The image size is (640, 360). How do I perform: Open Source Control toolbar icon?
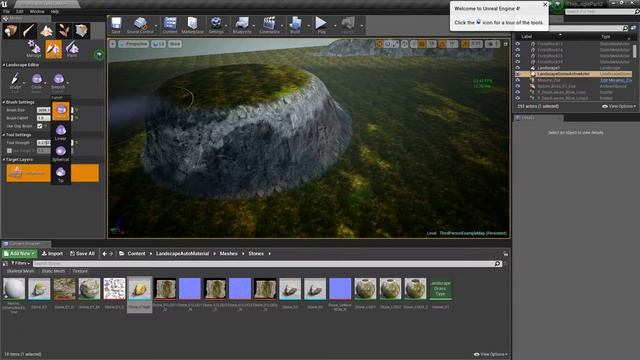click(140, 25)
